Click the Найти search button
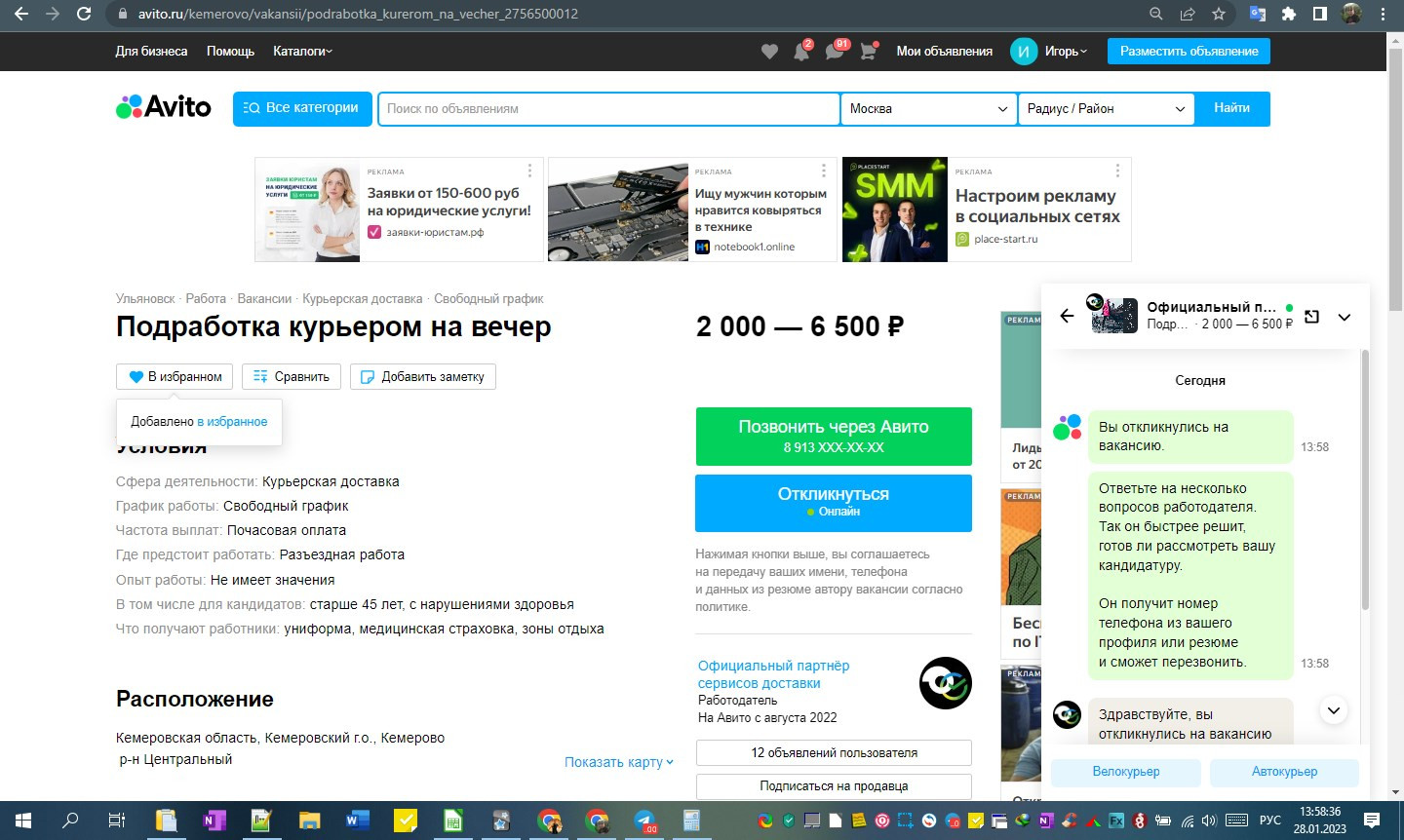 [x=1231, y=108]
